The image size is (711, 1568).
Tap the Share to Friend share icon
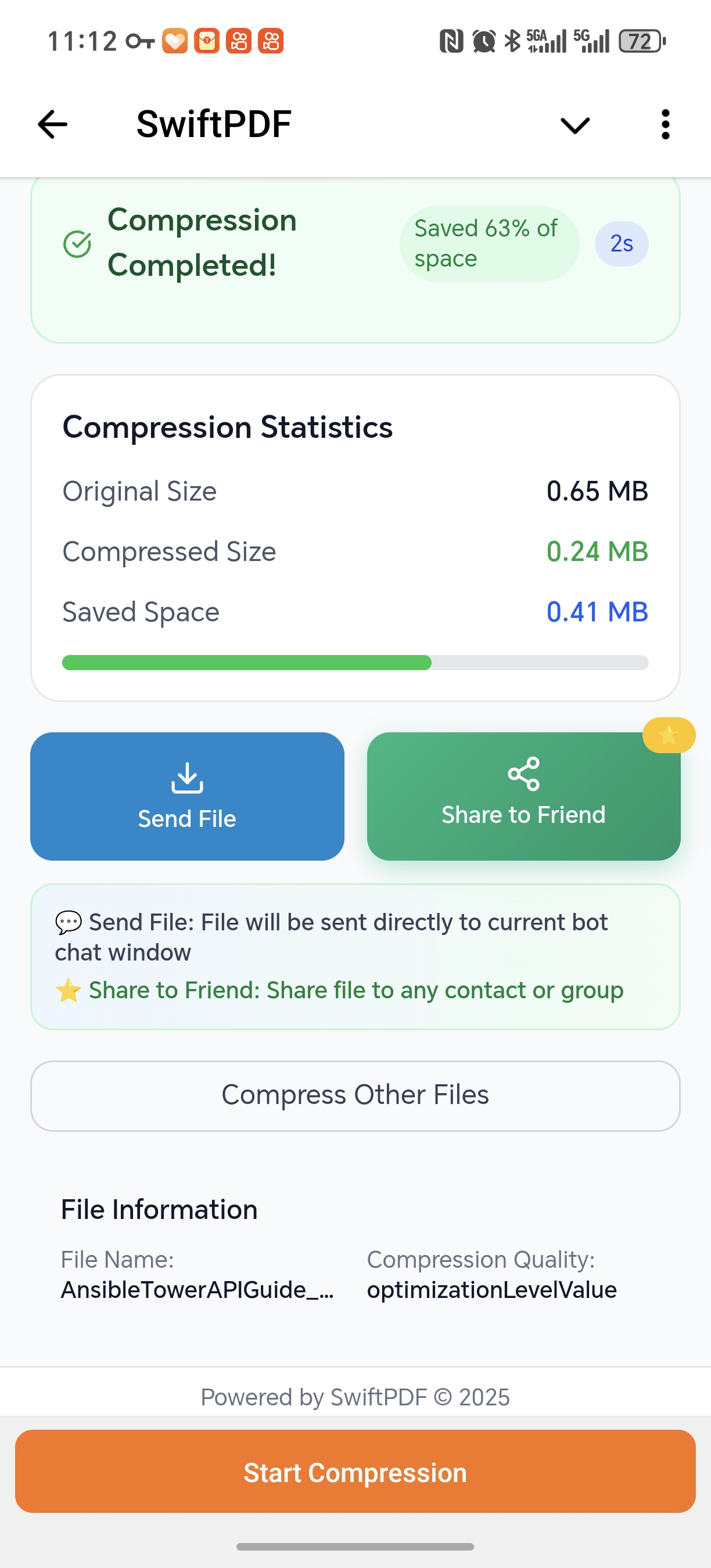pyautogui.click(x=523, y=775)
